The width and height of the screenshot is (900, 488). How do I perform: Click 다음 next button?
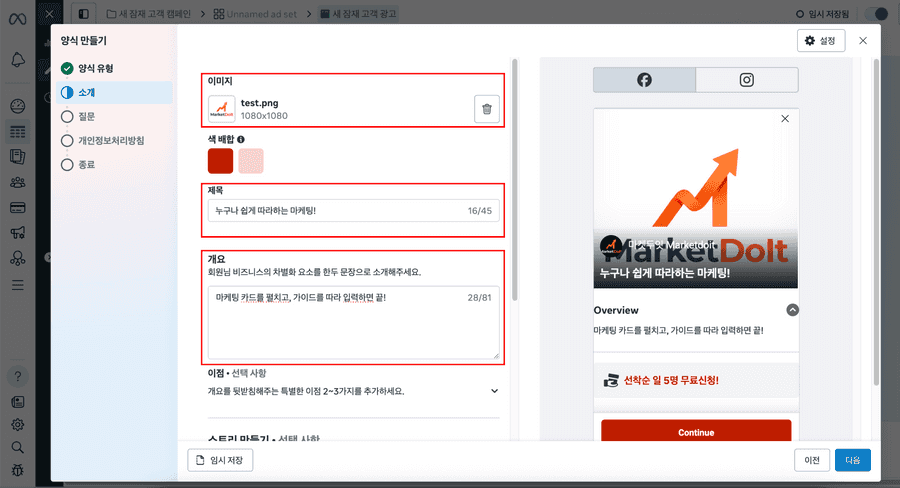(x=853, y=460)
